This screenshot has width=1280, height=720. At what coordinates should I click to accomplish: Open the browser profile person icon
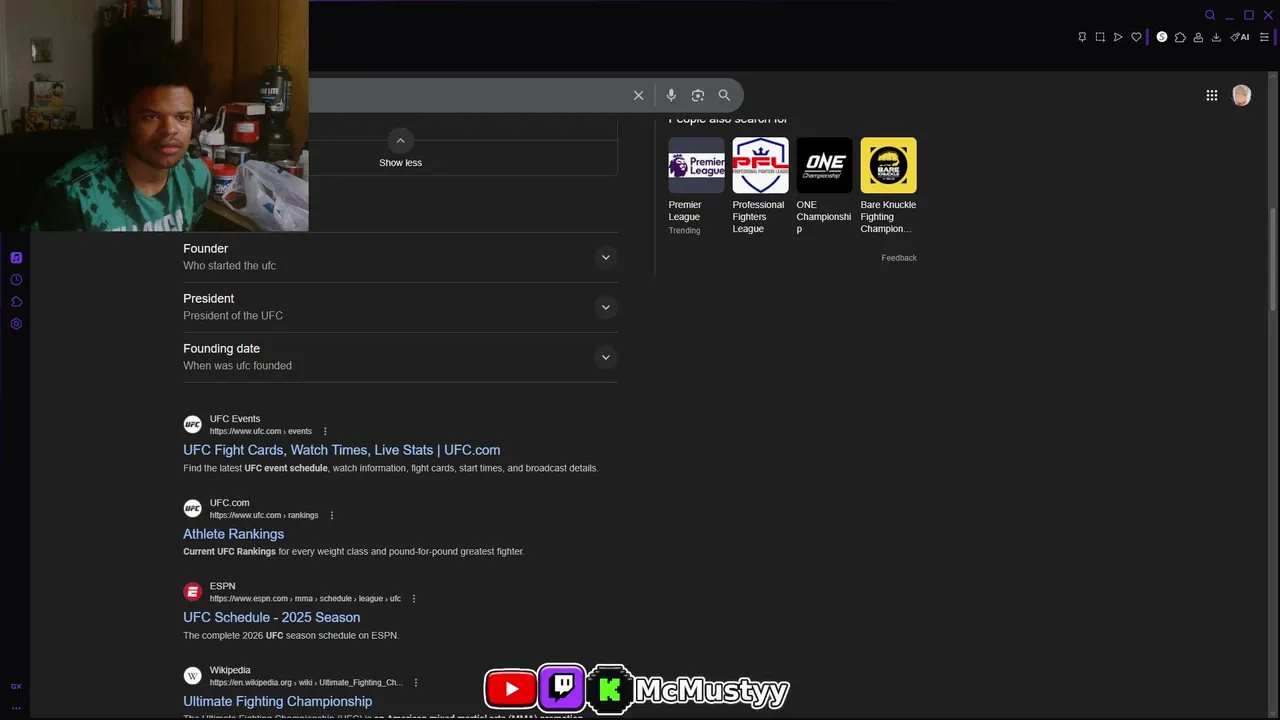tap(1198, 37)
